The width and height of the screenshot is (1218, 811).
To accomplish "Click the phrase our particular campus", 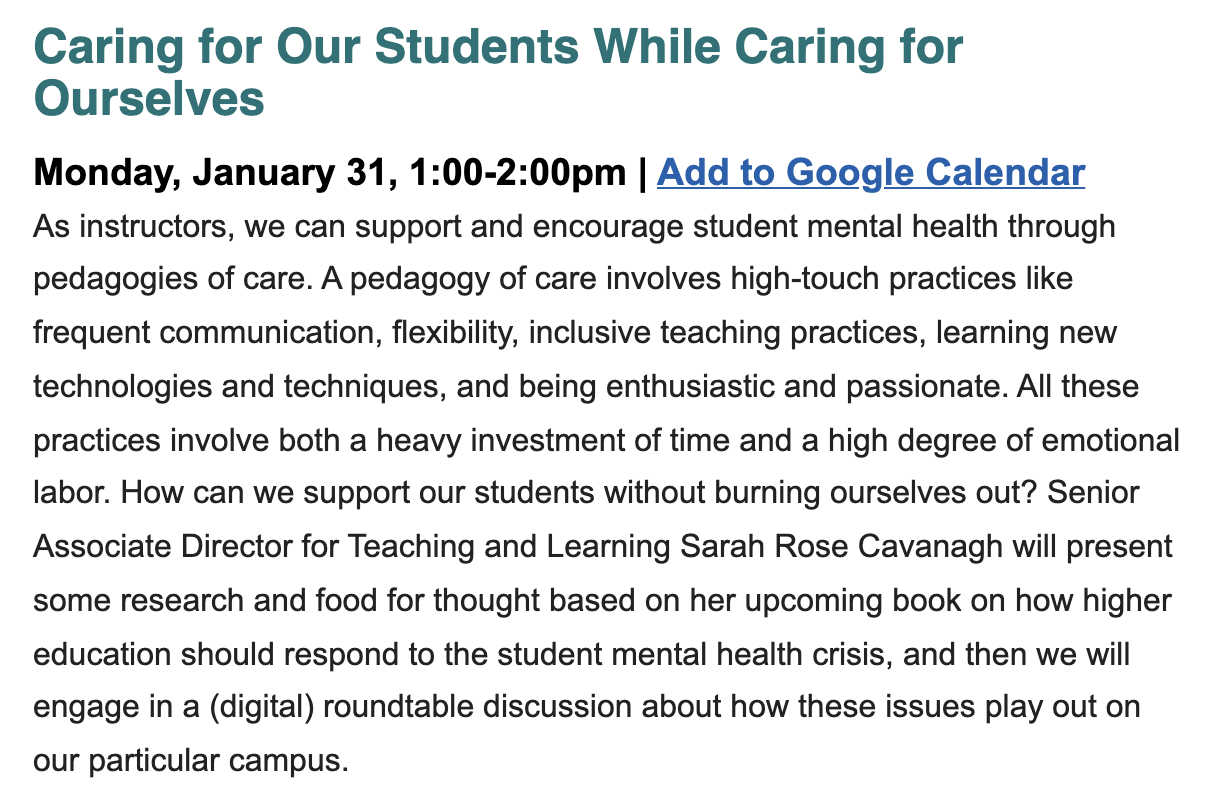I will pyautogui.click(x=188, y=759).
